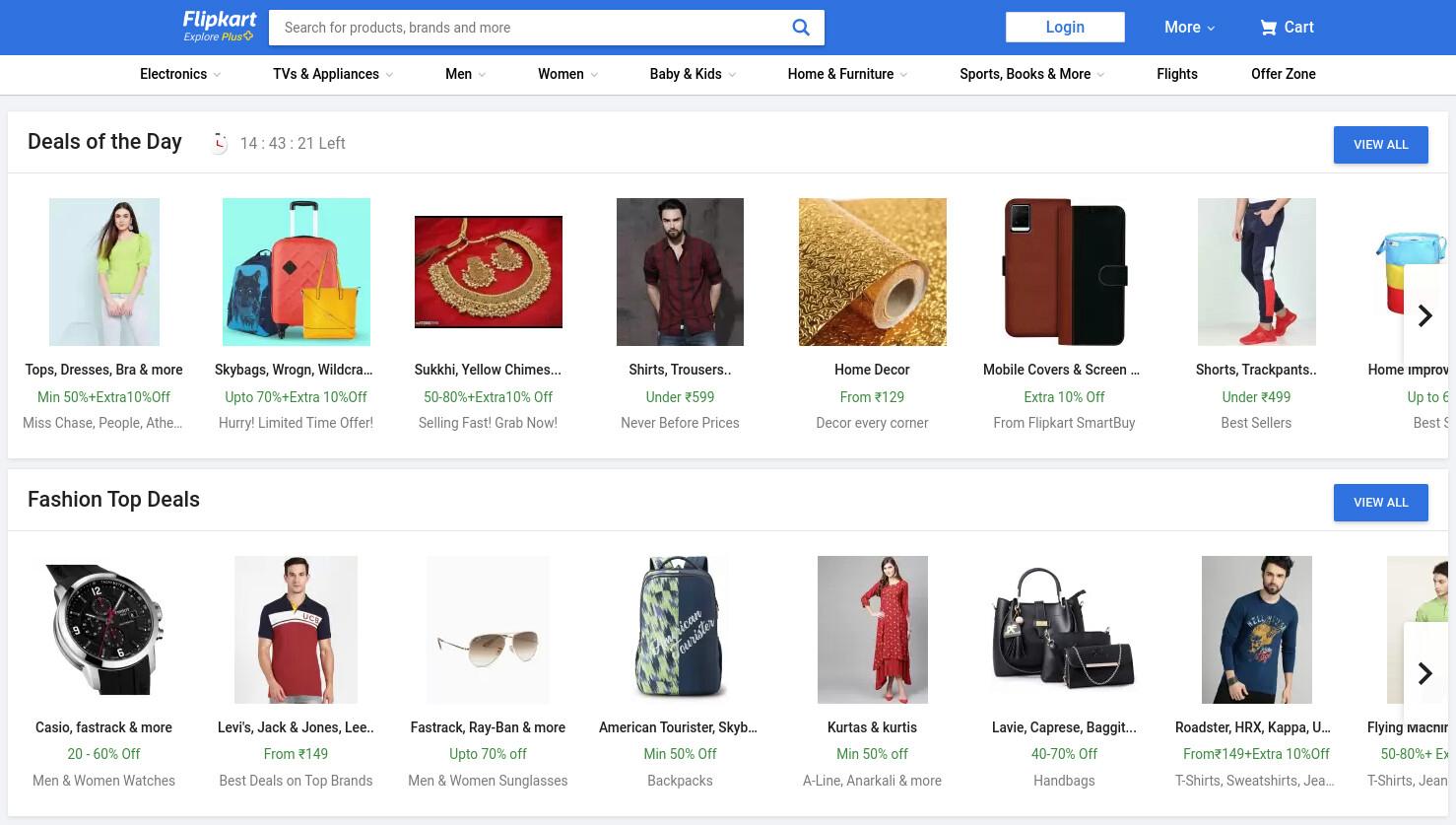Open the Ray-Ban sunglasses deal image
Viewport: 1456px width, 825px height.
pos(488,630)
